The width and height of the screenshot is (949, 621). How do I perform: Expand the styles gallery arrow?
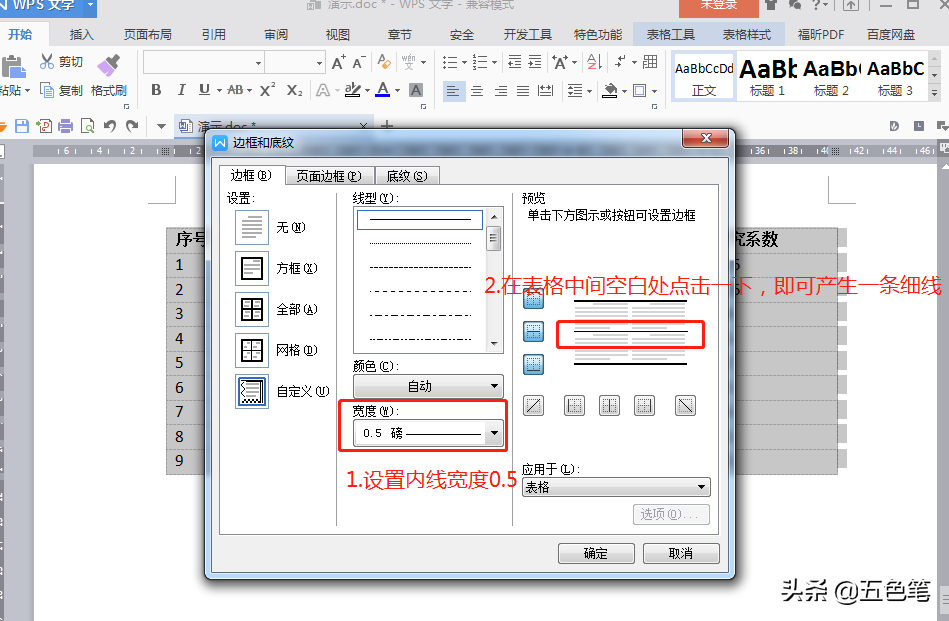tap(934, 93)
